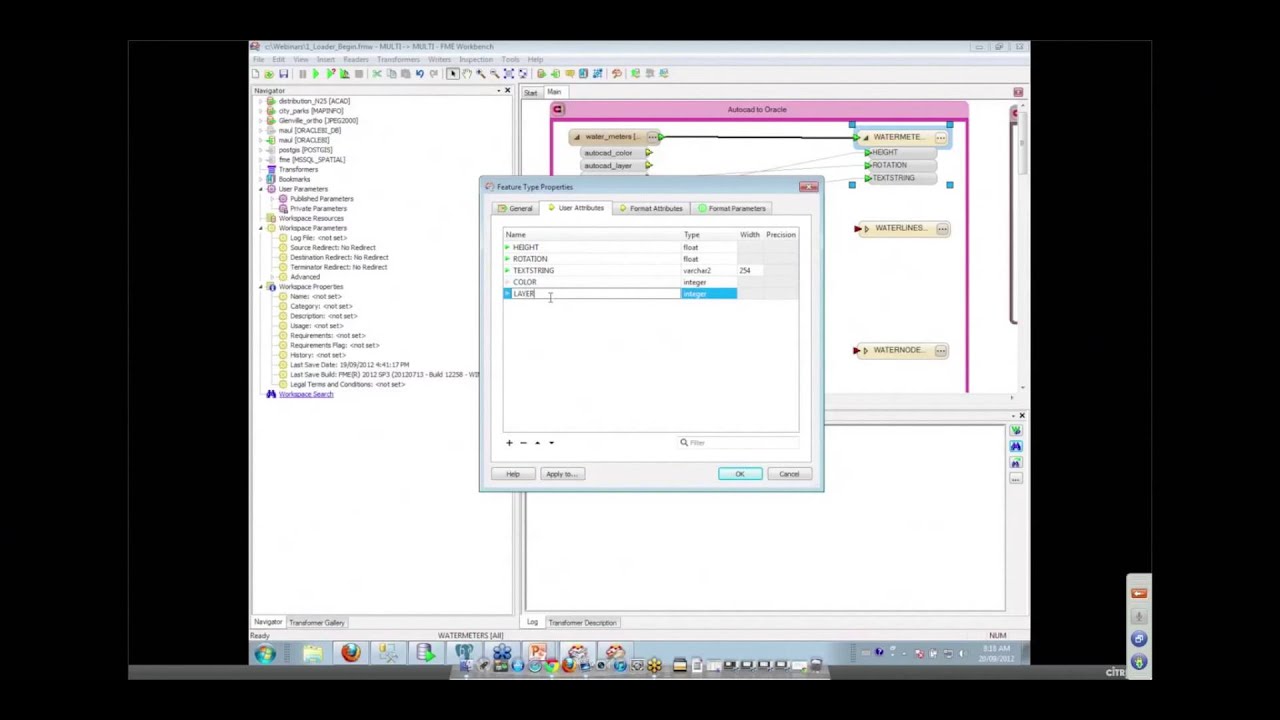
Task: Click the 254 width cell
Action: tap(749, 270)
